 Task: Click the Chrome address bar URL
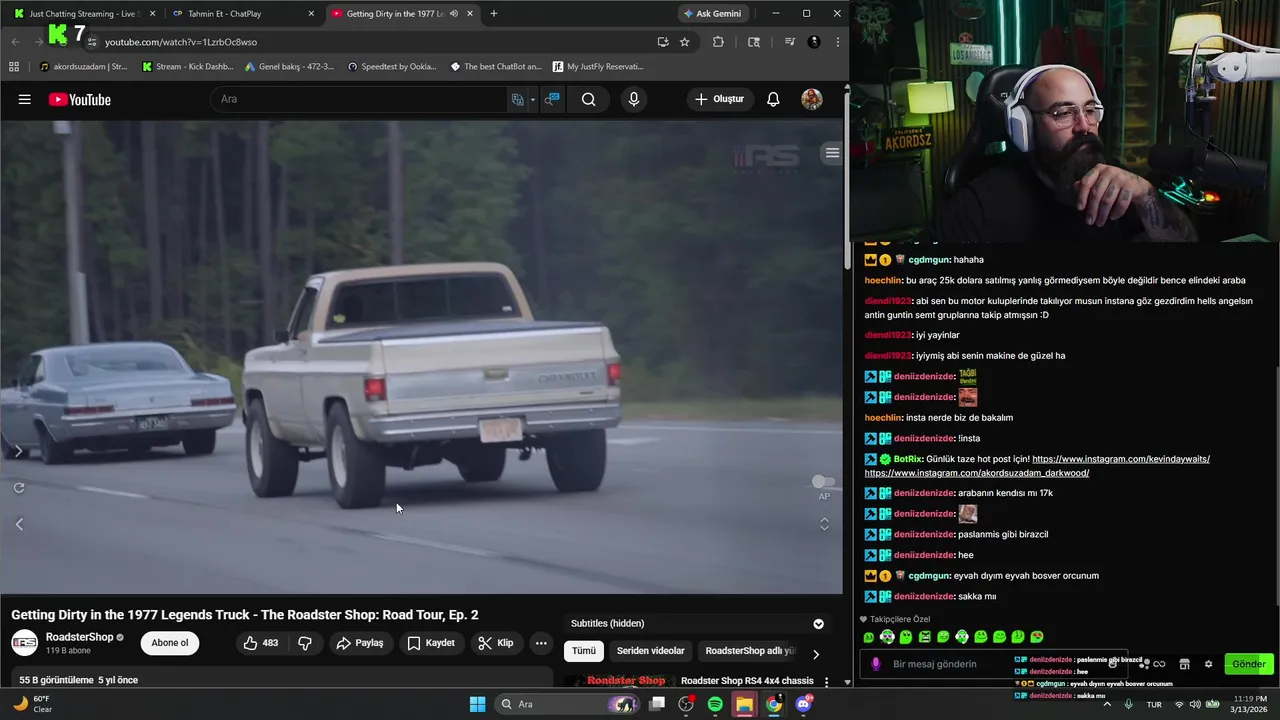pos(181,42)
